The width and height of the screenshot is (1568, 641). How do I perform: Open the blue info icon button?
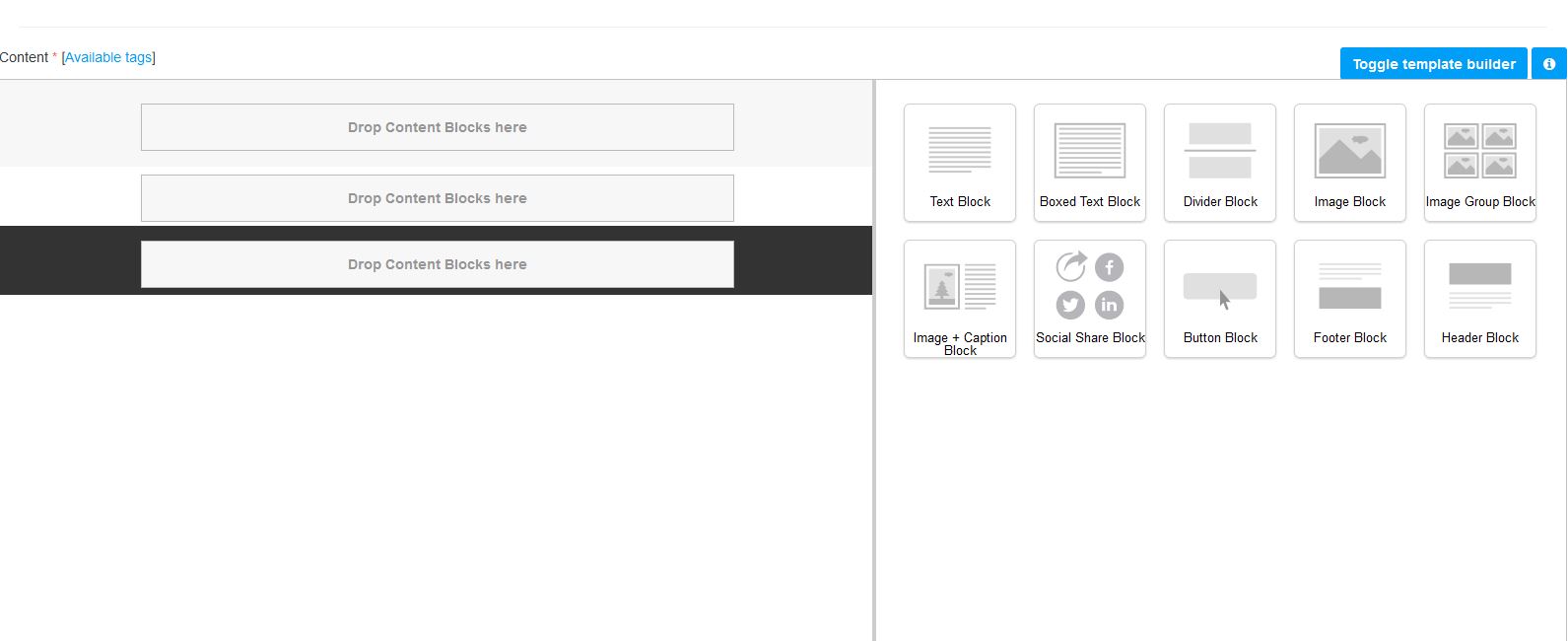tap(1548, 64)
